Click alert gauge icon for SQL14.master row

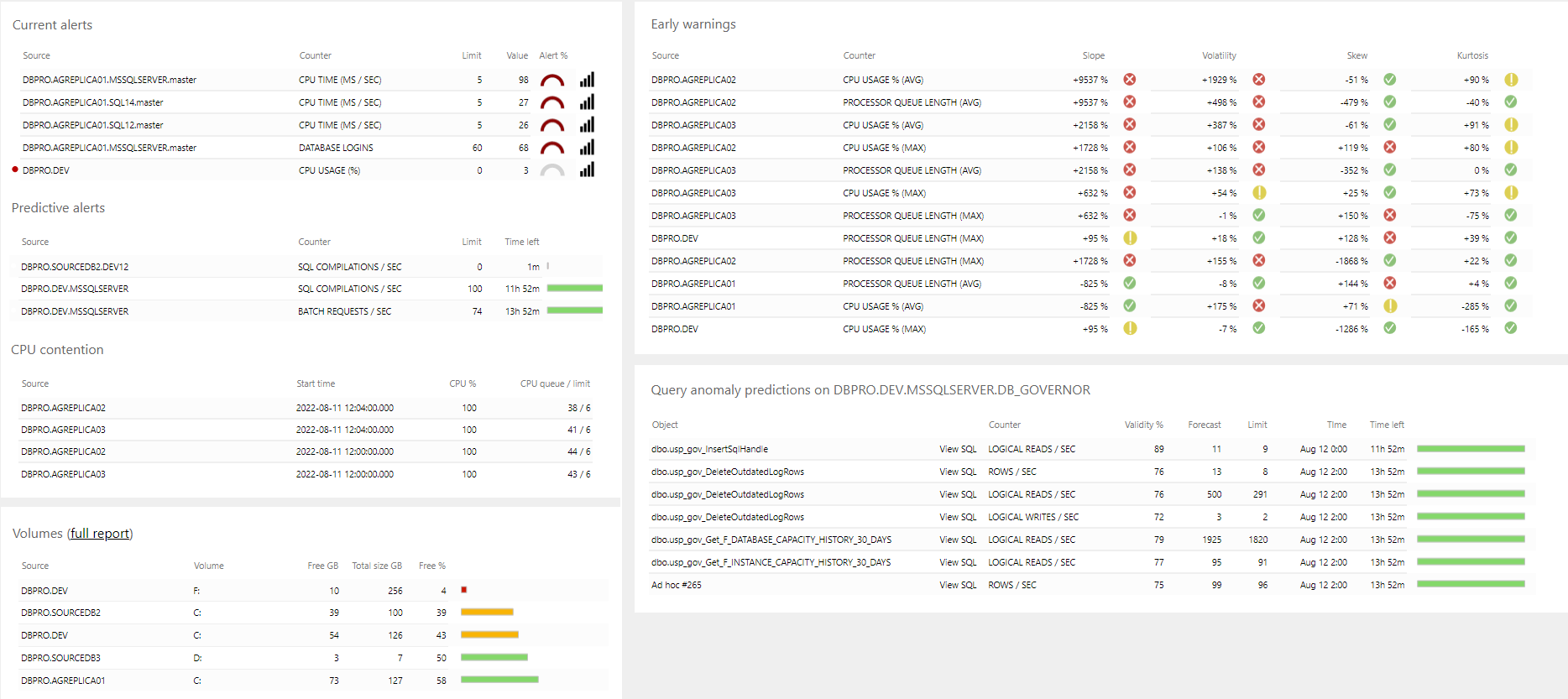coord(552,102)
